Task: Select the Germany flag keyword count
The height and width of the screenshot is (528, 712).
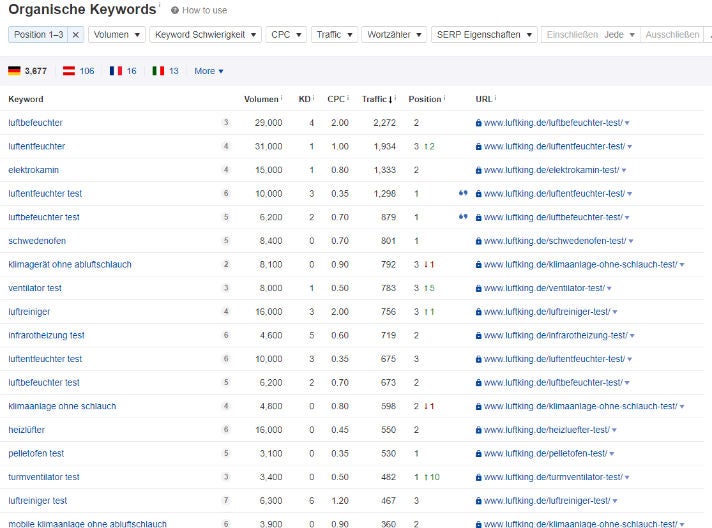Action: [x=27, y=71]
